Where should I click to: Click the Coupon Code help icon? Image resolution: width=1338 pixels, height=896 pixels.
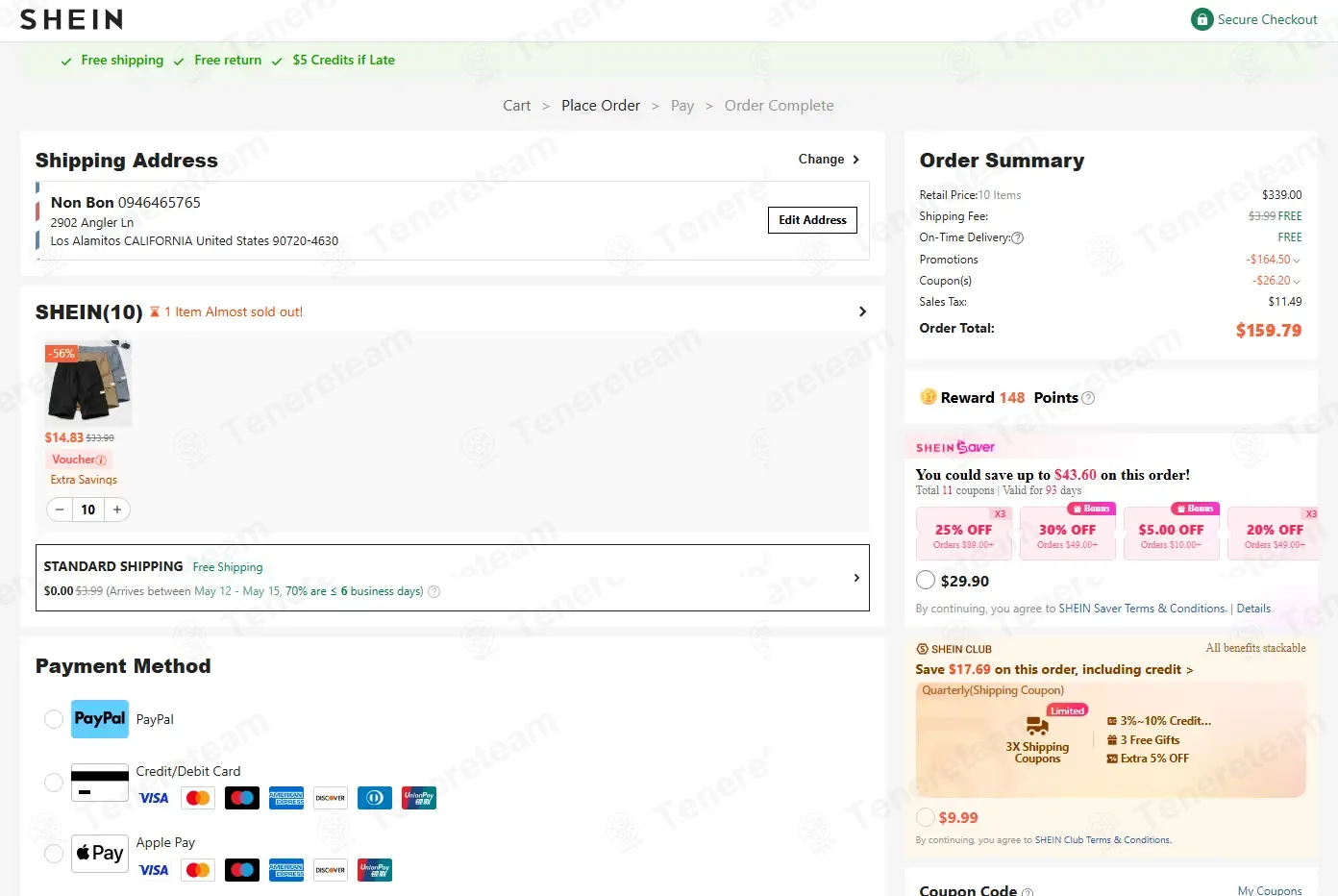(1028, 892)
